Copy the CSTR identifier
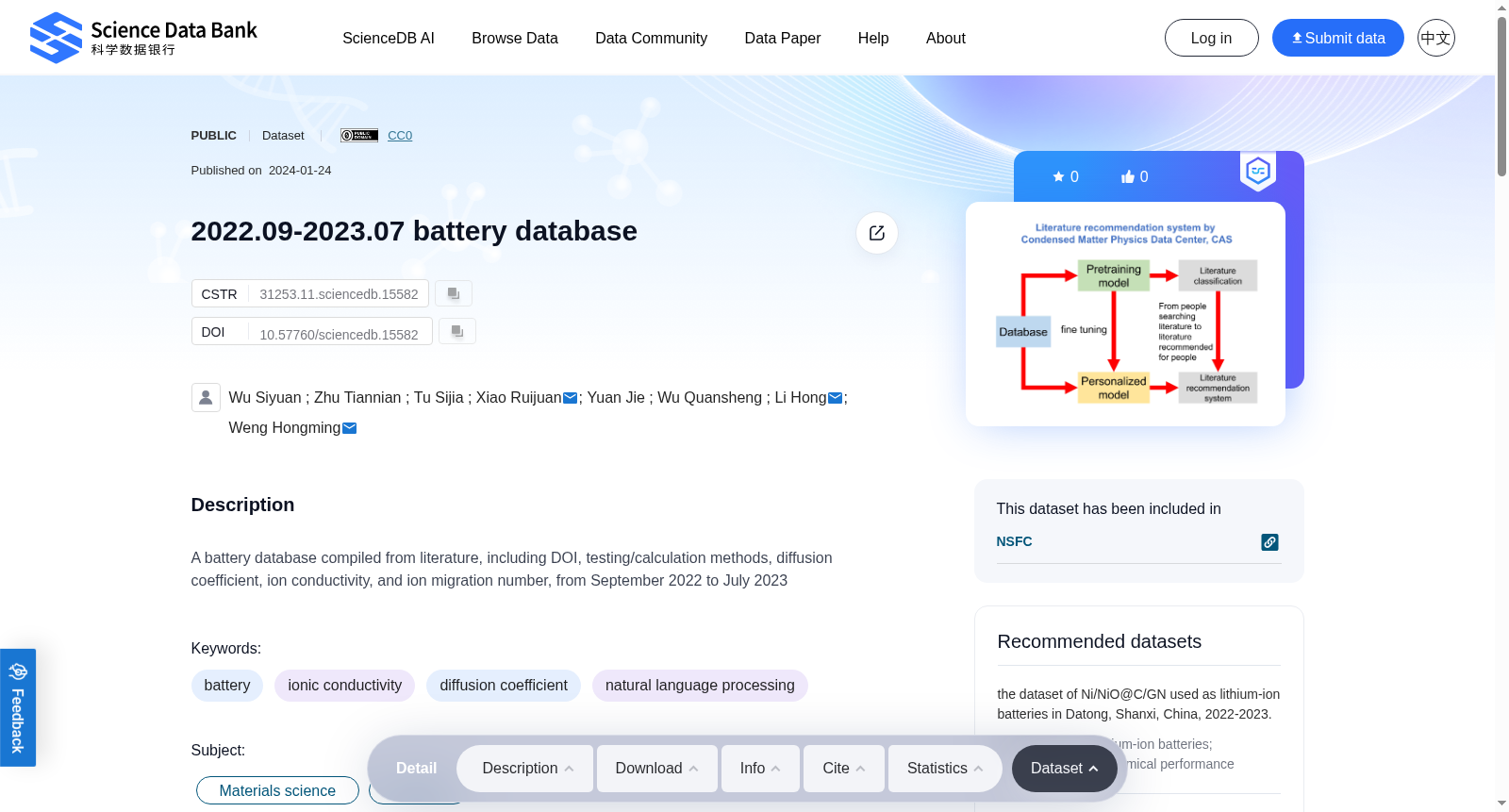This screenshot has height=812, width=1509. [x=454, y=293]
